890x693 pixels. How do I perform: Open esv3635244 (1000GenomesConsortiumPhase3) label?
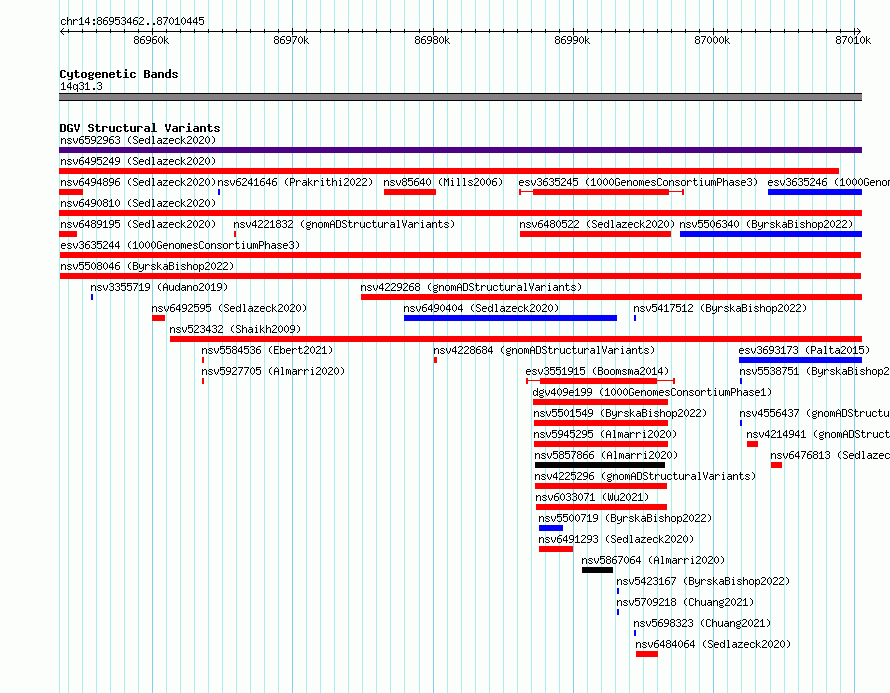point(180,245)
